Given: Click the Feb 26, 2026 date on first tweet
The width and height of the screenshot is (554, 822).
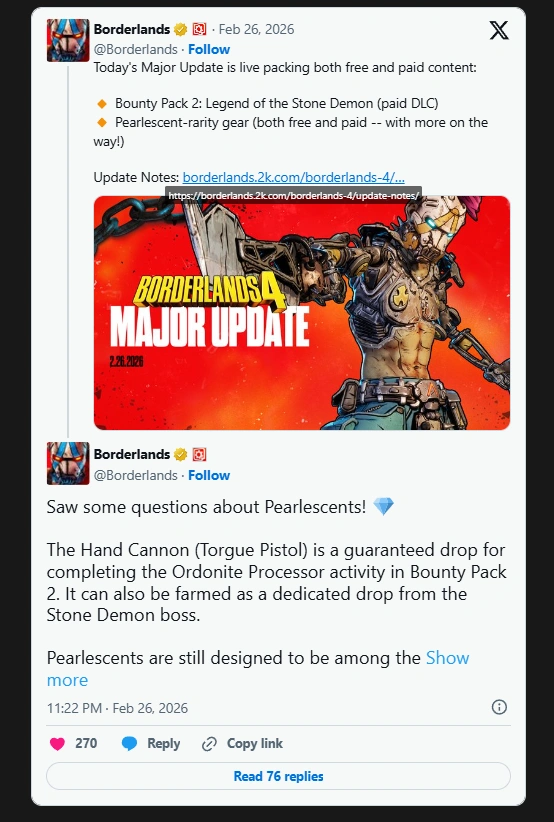Looking at the screenshot, I should coord(256,29).
